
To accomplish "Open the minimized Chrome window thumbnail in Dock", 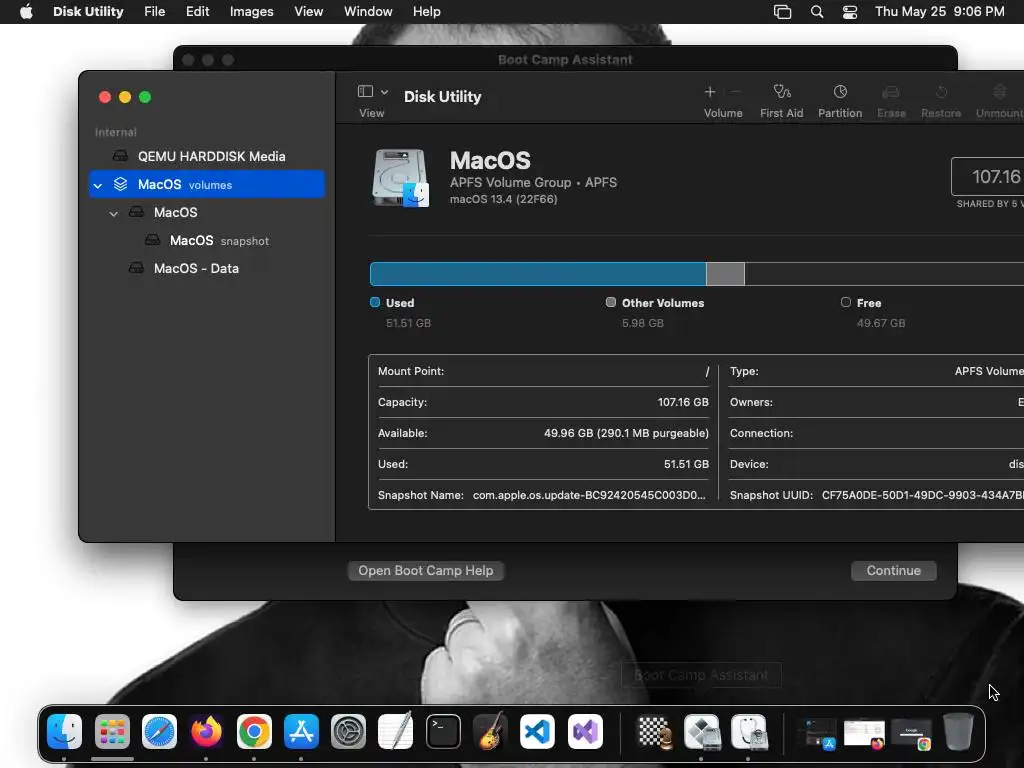I will (912, 734).
